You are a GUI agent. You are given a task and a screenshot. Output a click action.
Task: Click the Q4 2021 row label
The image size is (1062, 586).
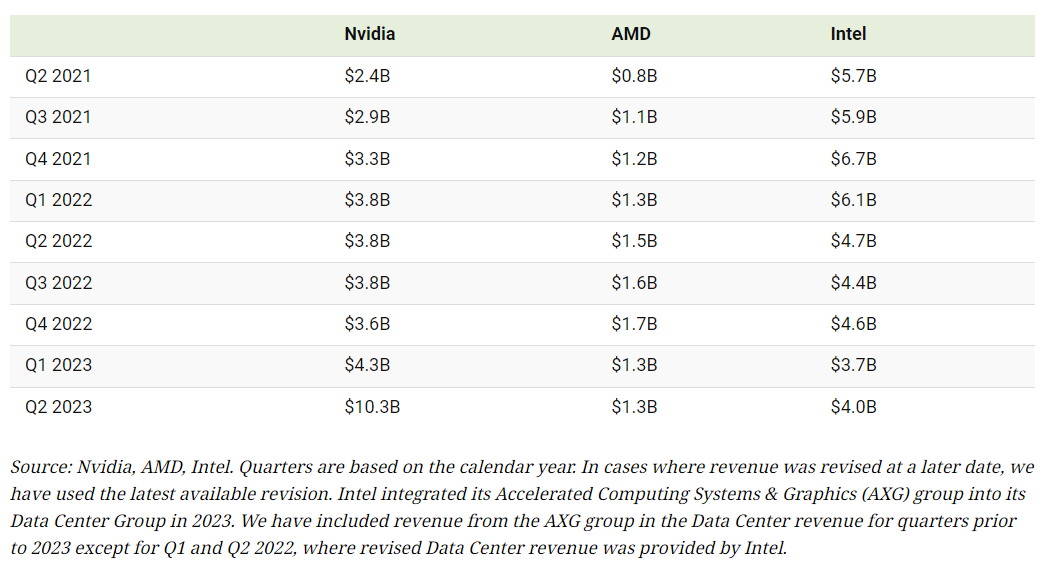tap(58, 158)
